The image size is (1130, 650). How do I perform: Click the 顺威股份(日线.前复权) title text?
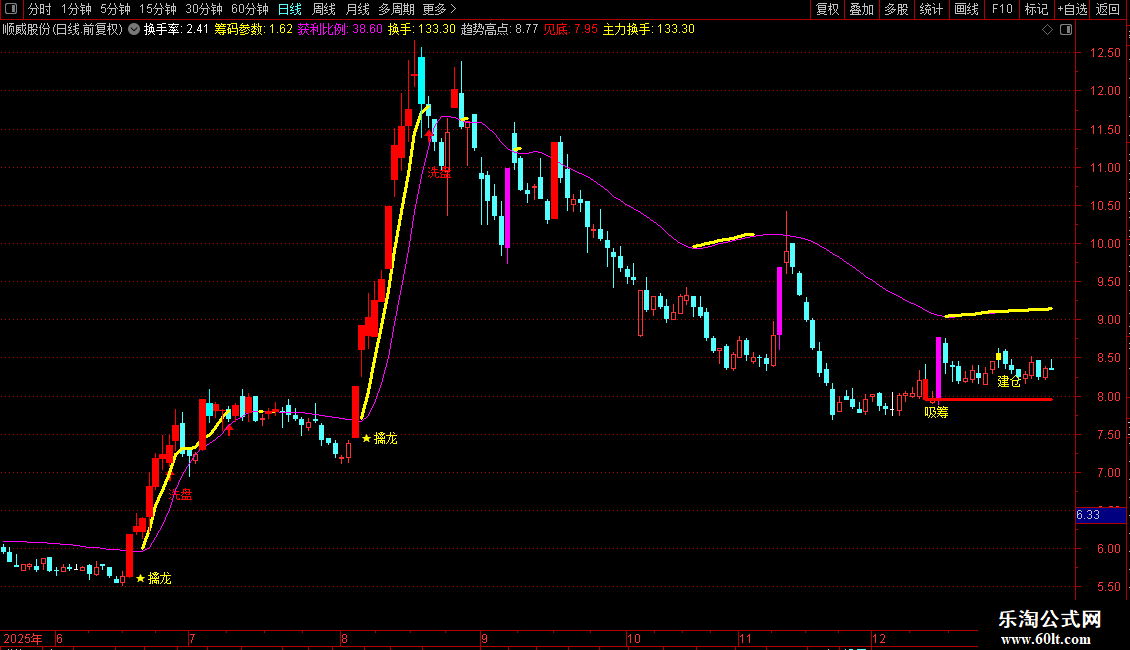[63, 30]
